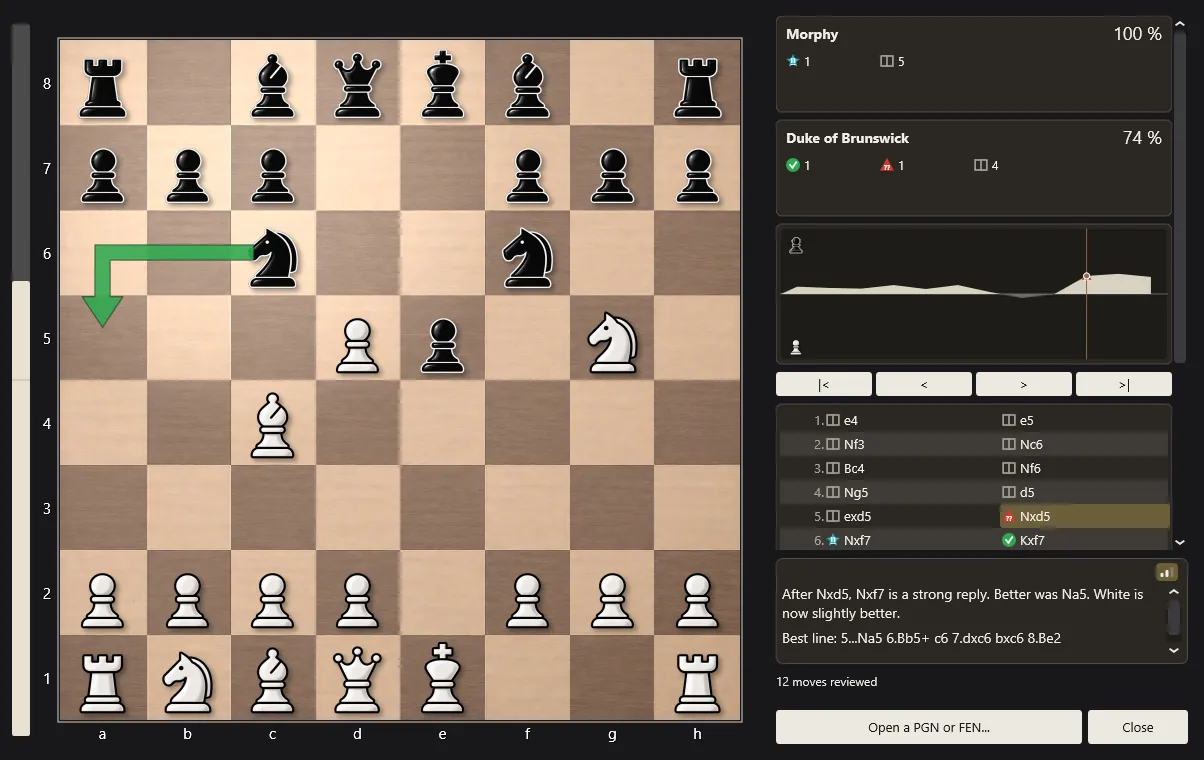Select the black bishop on f8
Screen dimensions: 1204x760
527,84
